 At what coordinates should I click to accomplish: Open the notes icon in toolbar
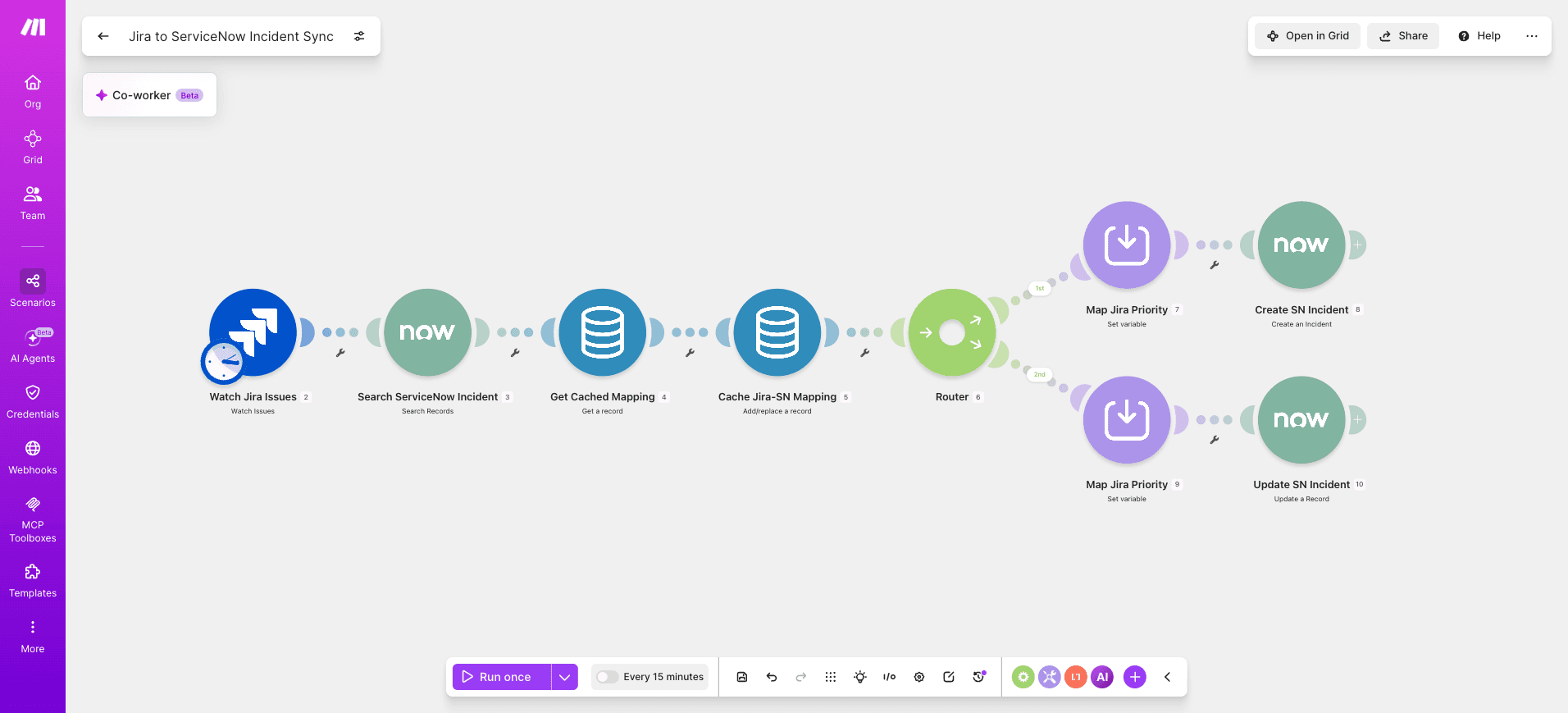point(949,677)
